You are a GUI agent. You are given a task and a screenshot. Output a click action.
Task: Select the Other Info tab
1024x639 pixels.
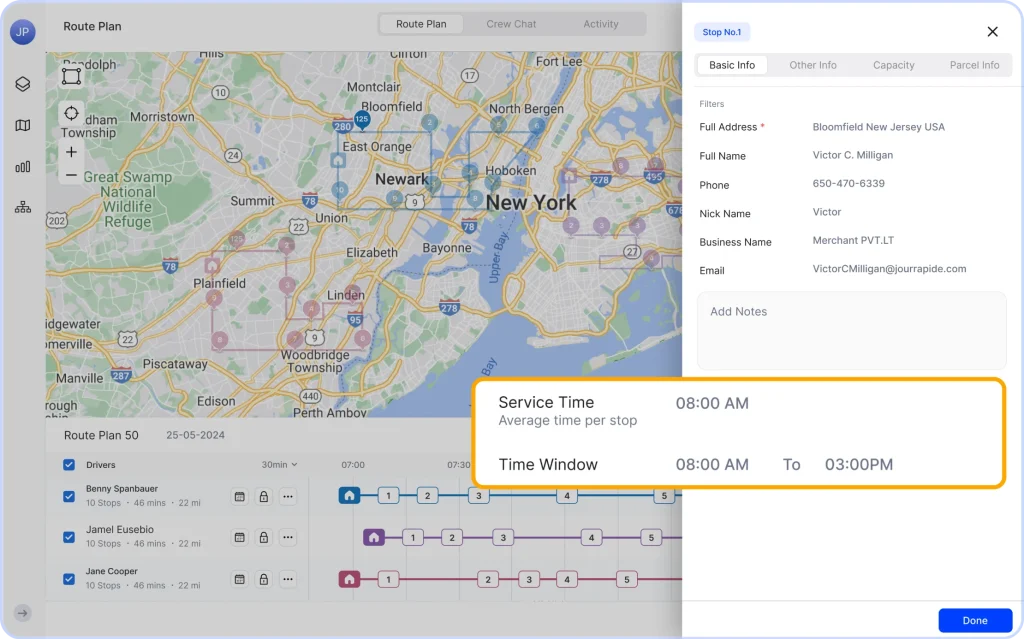813,65
